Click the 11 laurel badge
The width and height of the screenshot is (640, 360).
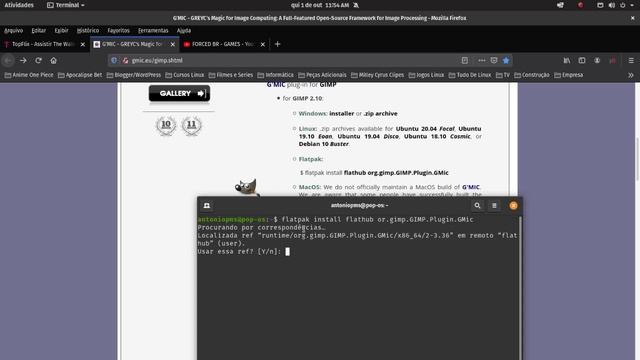pos(191,125)
